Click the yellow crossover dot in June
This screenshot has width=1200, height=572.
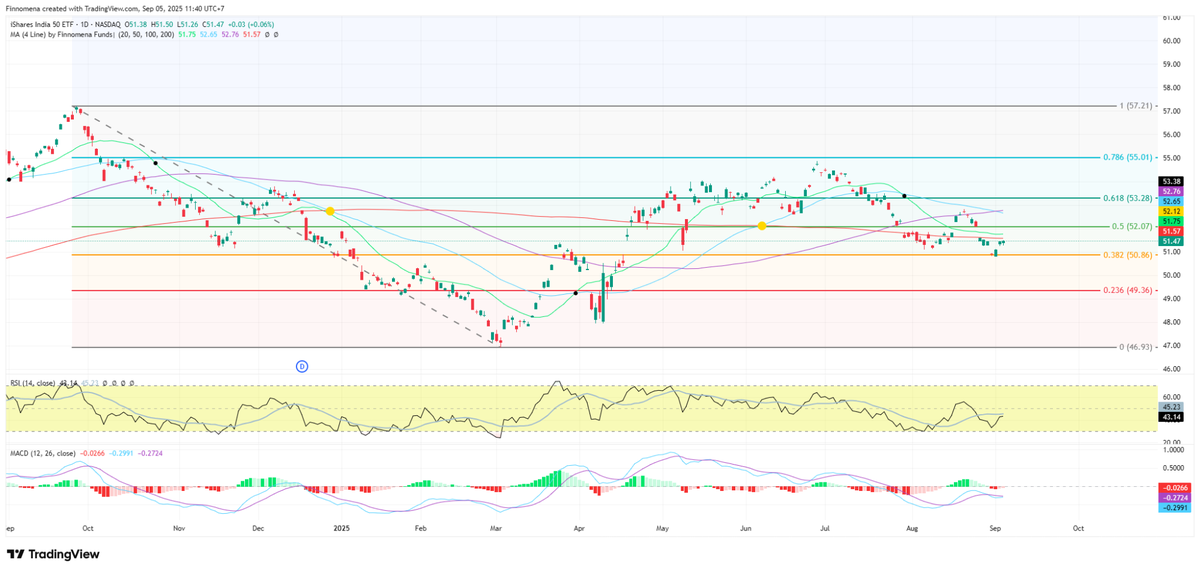click(x=762, y=226)
